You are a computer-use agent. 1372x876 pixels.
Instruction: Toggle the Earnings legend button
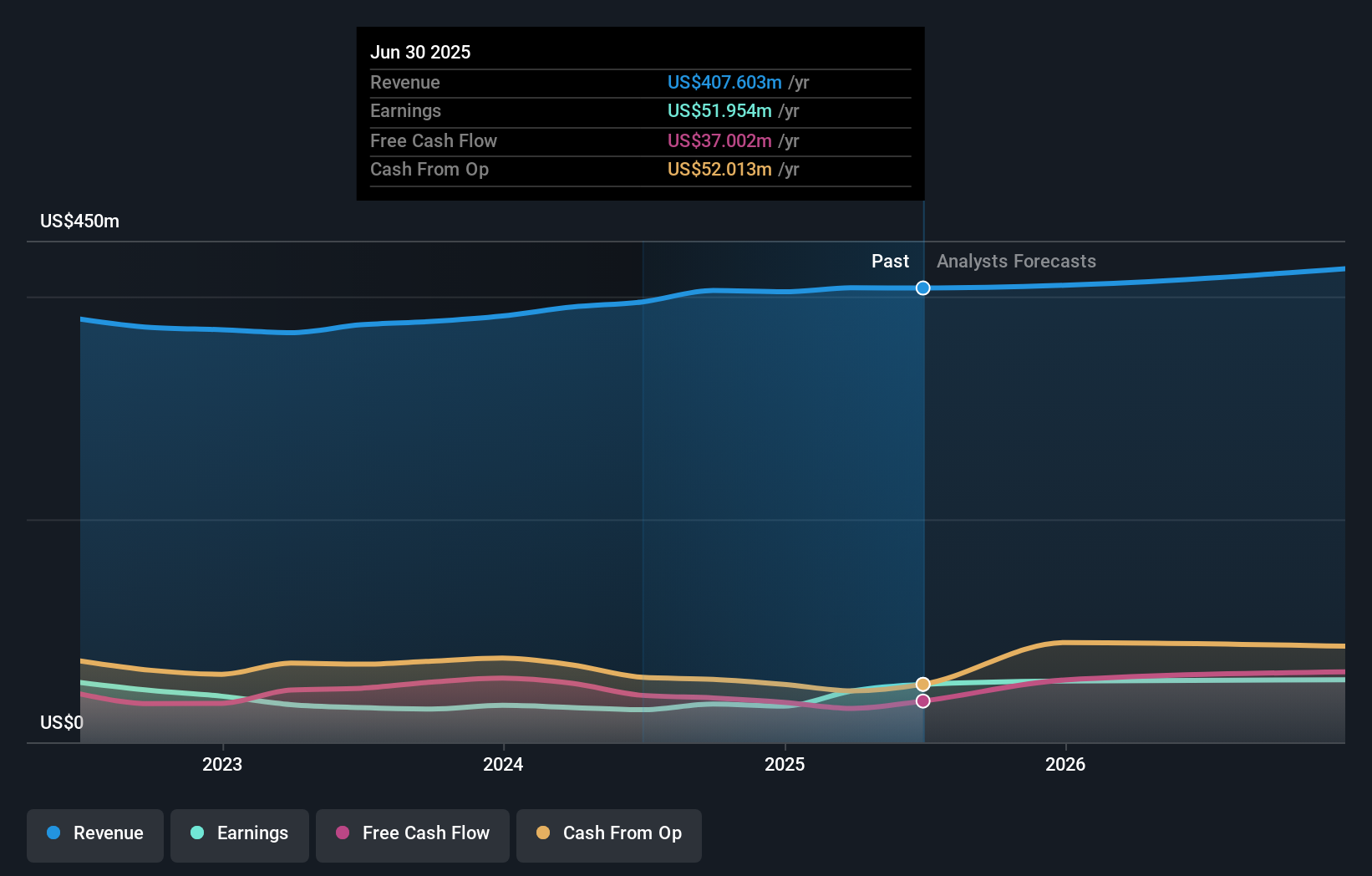240,835
